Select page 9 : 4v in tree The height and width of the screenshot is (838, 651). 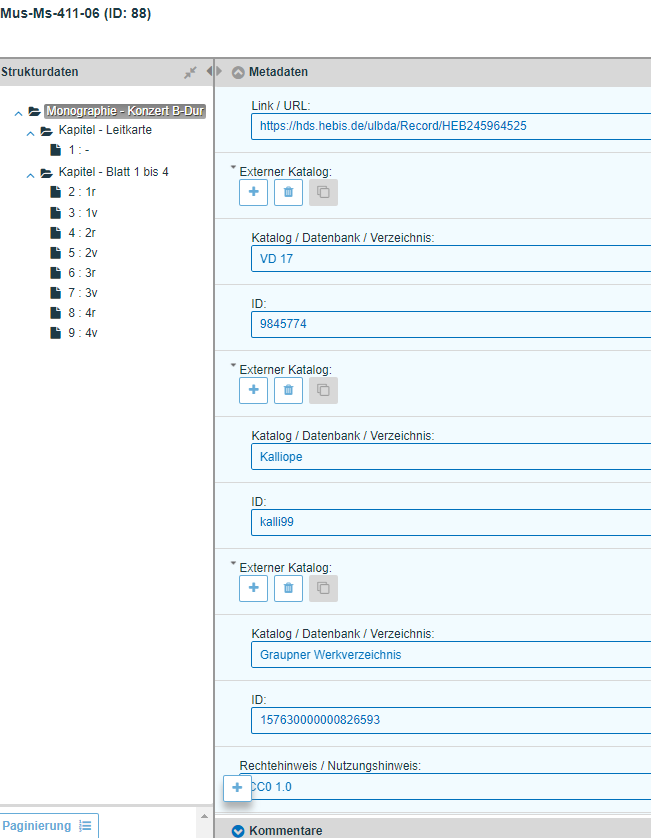click(82, 333)
